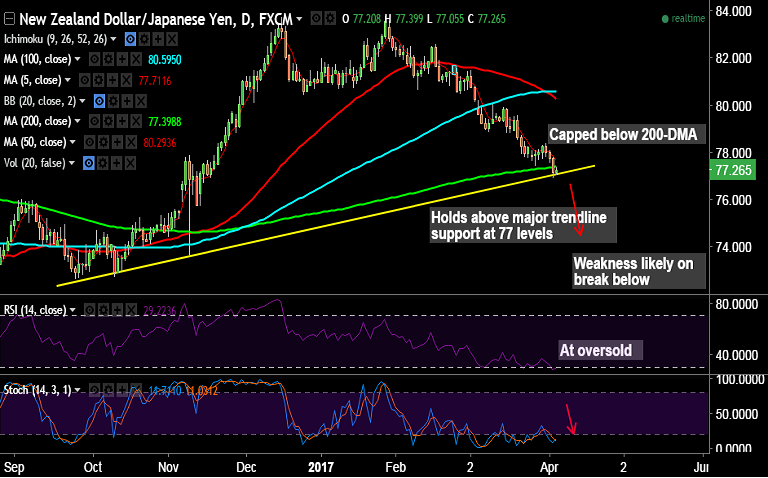Open MA (100, close) dropdown arrow

tap(77, 60)
